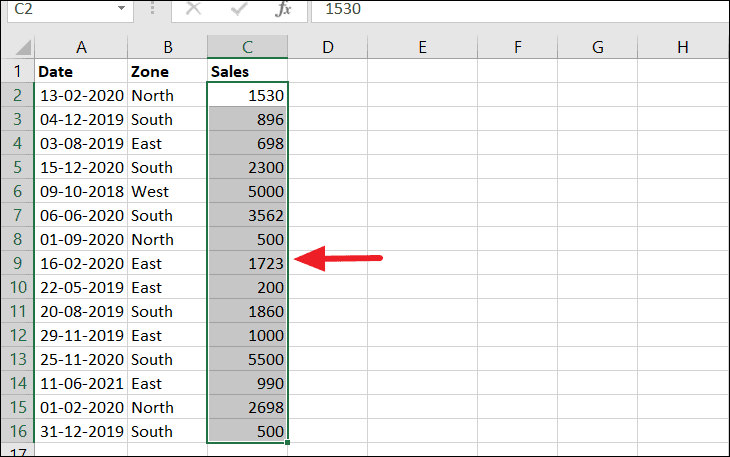Screen dimensions: 730x457
Task: Select column E header
Action: pos(422,47)
